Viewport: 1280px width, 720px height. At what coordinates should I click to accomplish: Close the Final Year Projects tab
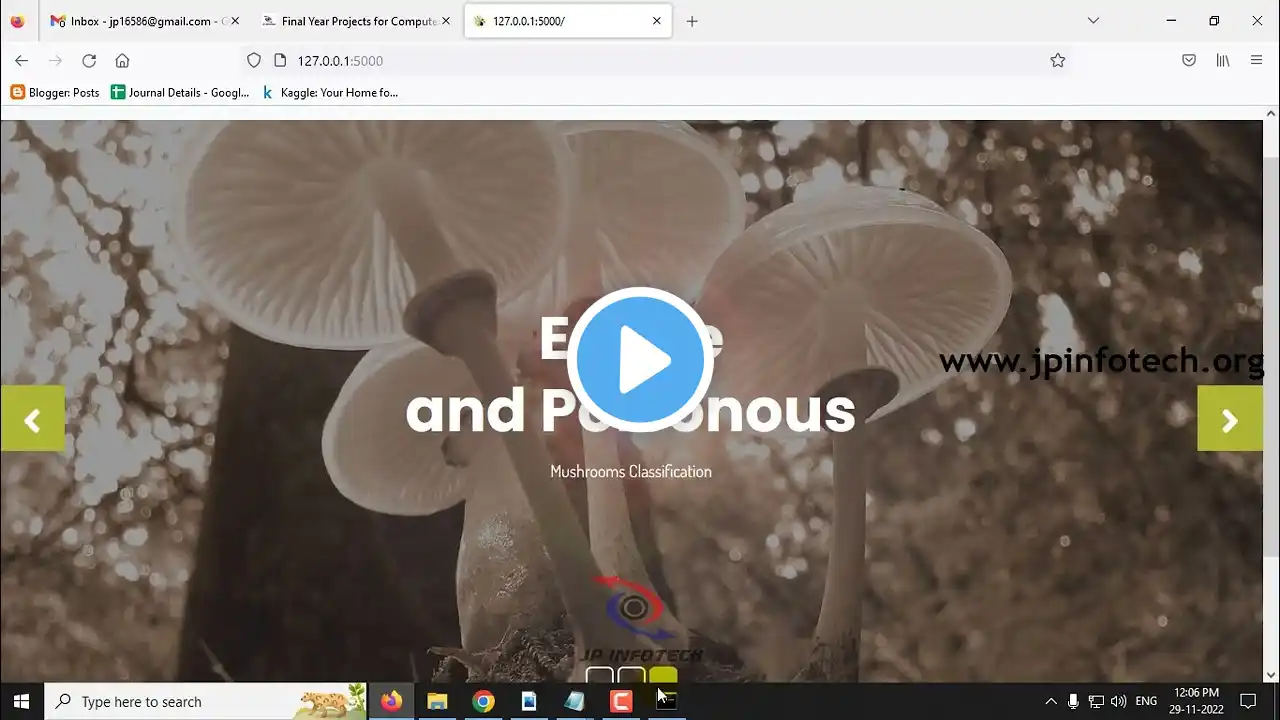point(445,21)
